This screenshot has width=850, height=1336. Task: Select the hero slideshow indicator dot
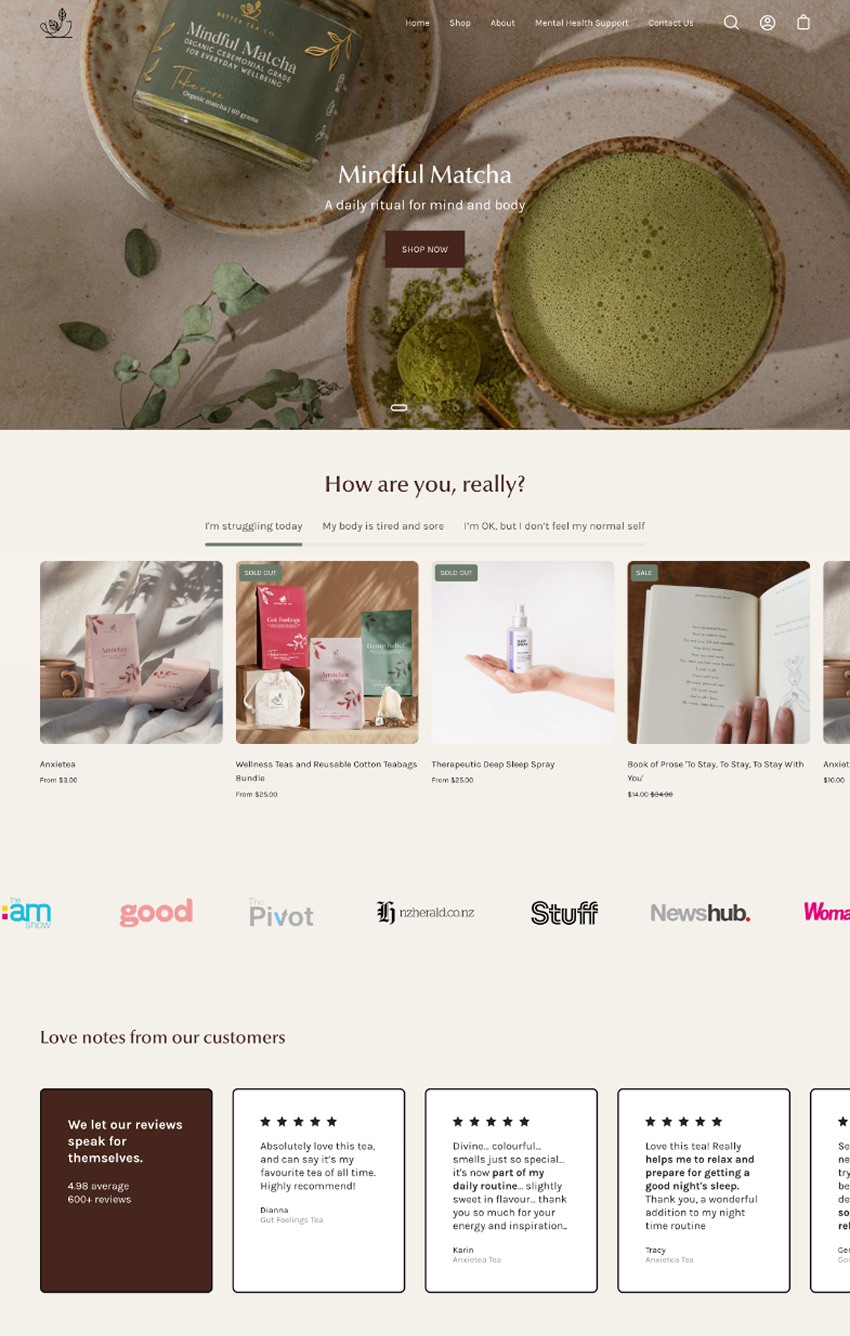click(399, 408)
